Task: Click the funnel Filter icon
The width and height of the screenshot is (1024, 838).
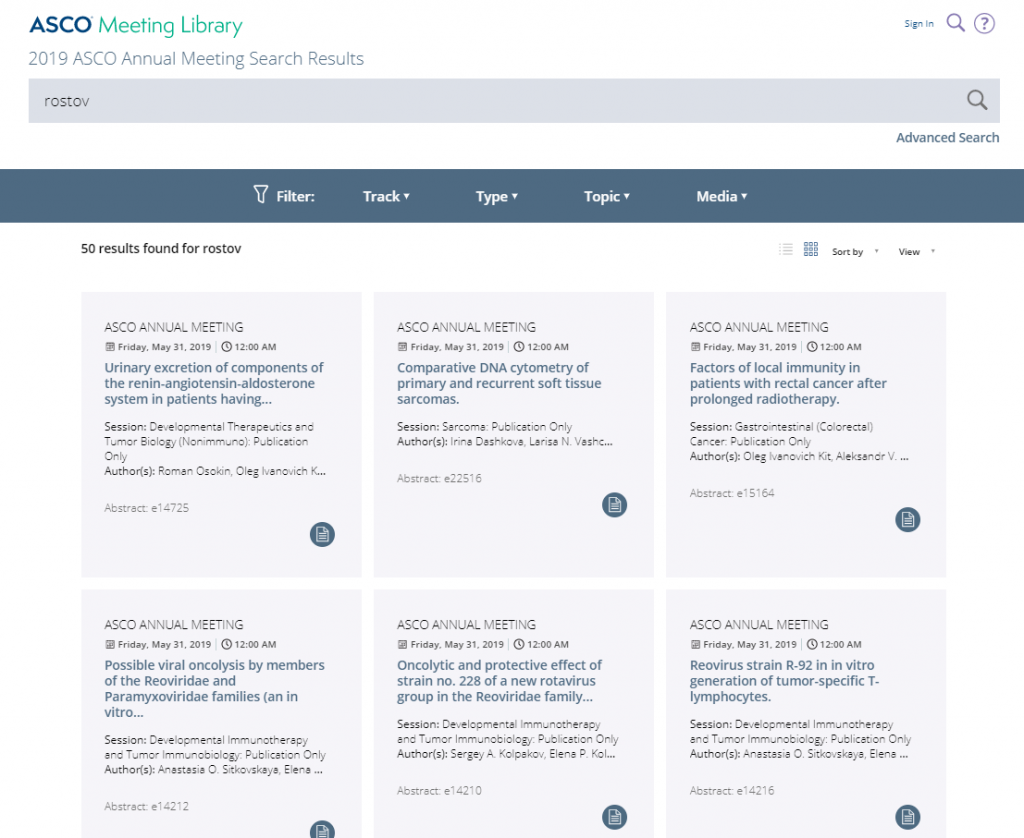Action: 261,195
